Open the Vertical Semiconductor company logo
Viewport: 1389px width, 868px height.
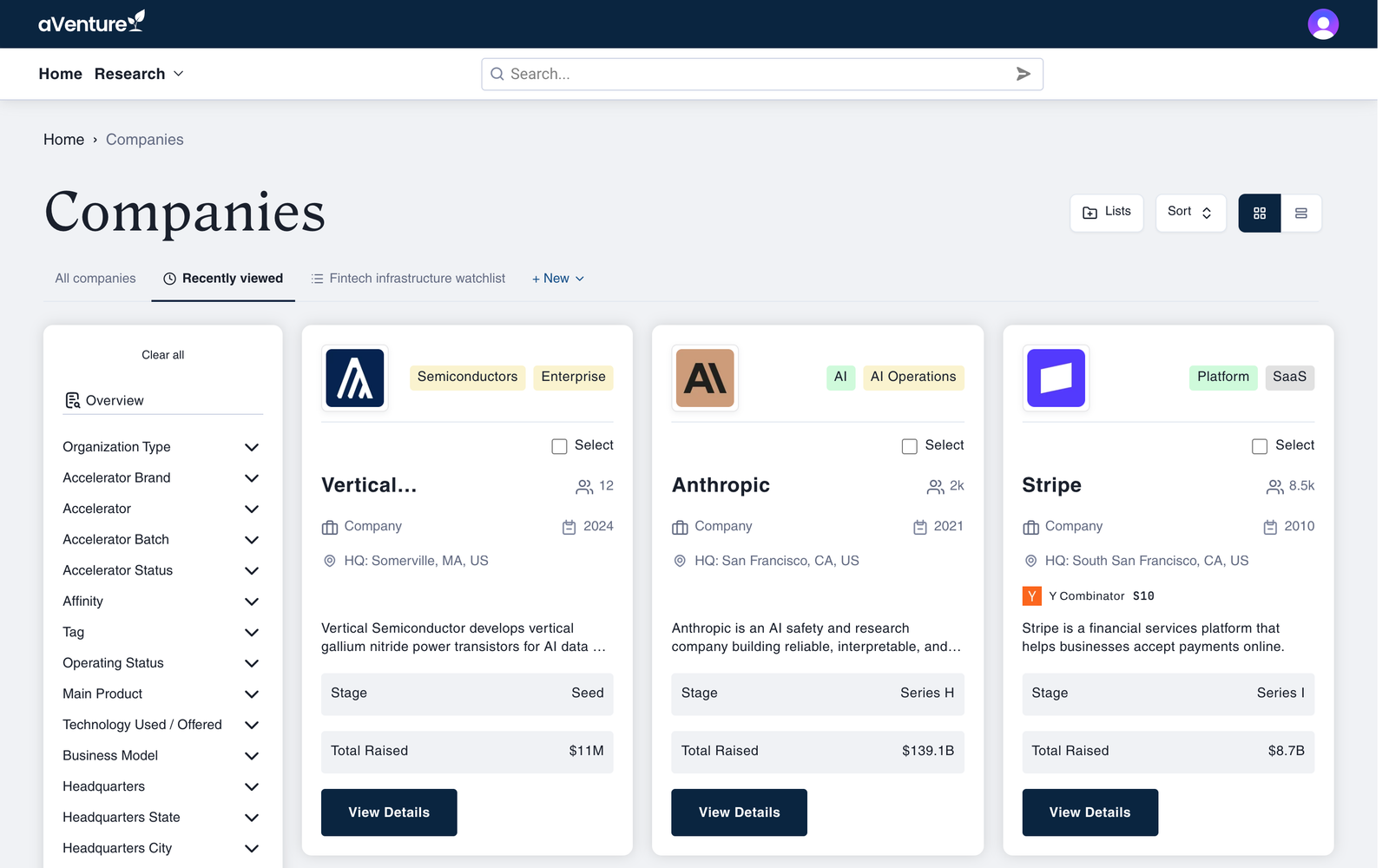point(355,378)
